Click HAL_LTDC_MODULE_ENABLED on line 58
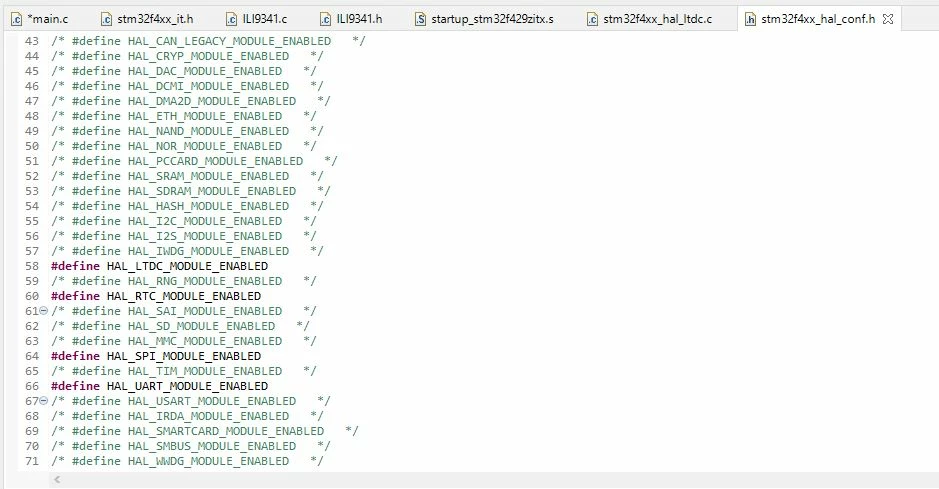The image size is (939, 489). pyautogui.click(x=187, y=266)
